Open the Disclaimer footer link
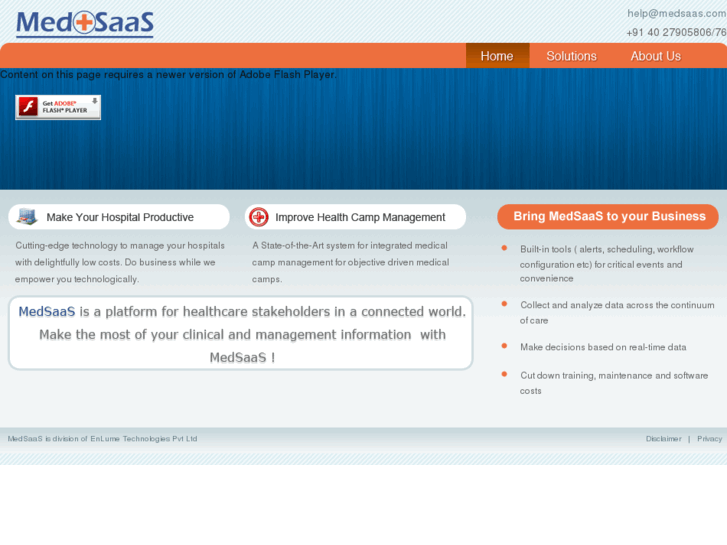This screenshot has width=727, height=545. pos(663,439)
